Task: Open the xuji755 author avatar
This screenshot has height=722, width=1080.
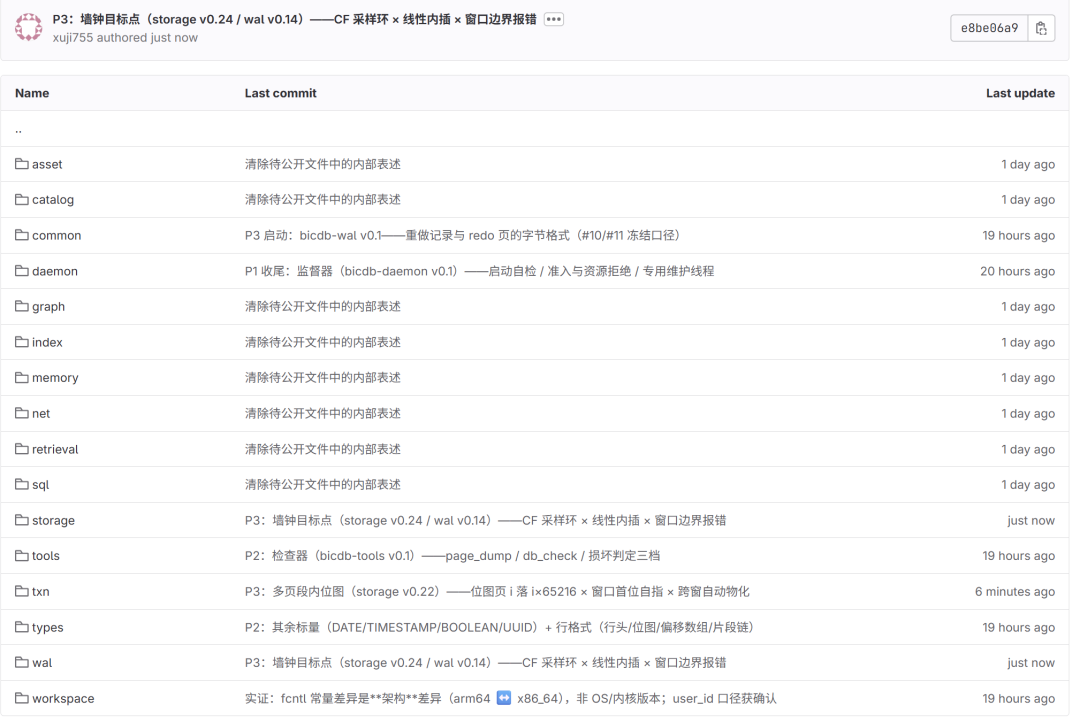Action: click(x=28, y=28)
